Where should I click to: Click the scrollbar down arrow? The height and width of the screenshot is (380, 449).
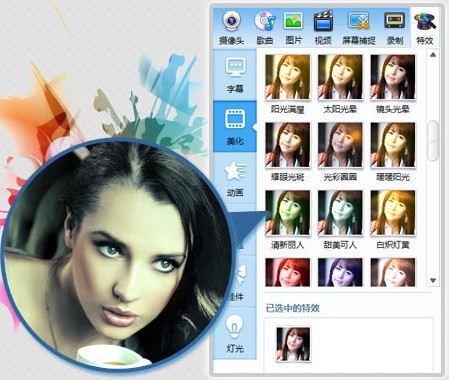pos(433,280)
